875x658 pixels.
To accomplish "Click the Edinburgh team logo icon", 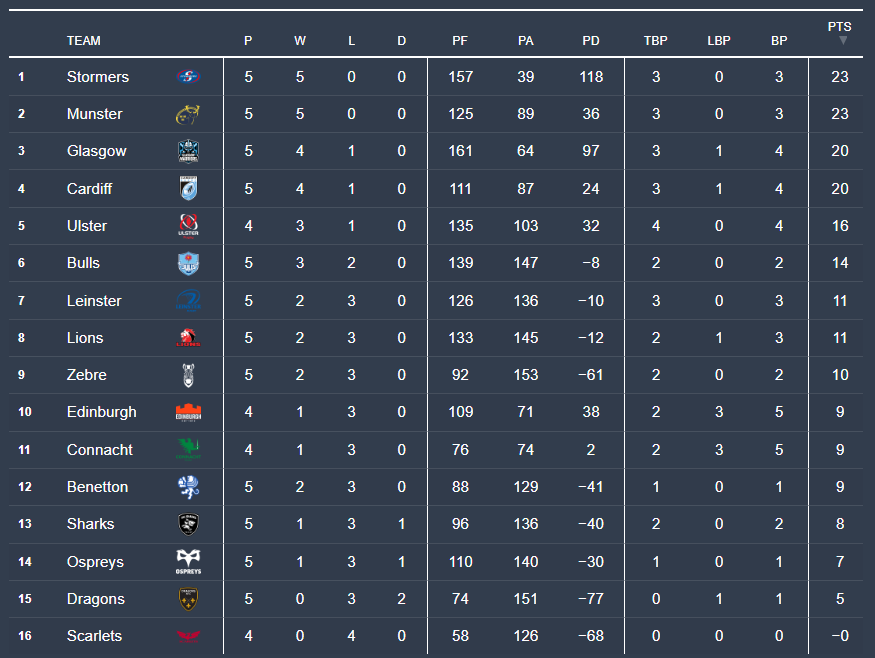I will coord(189,412).
